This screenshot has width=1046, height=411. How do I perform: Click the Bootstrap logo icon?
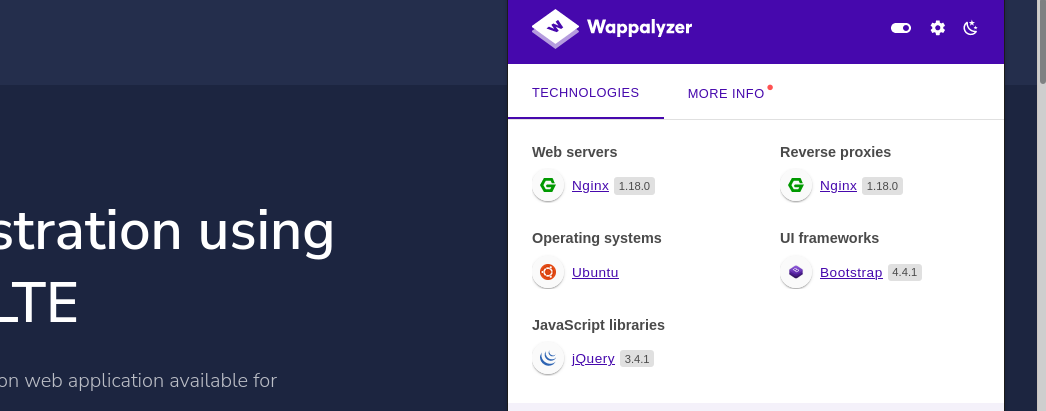click(796, 272)
